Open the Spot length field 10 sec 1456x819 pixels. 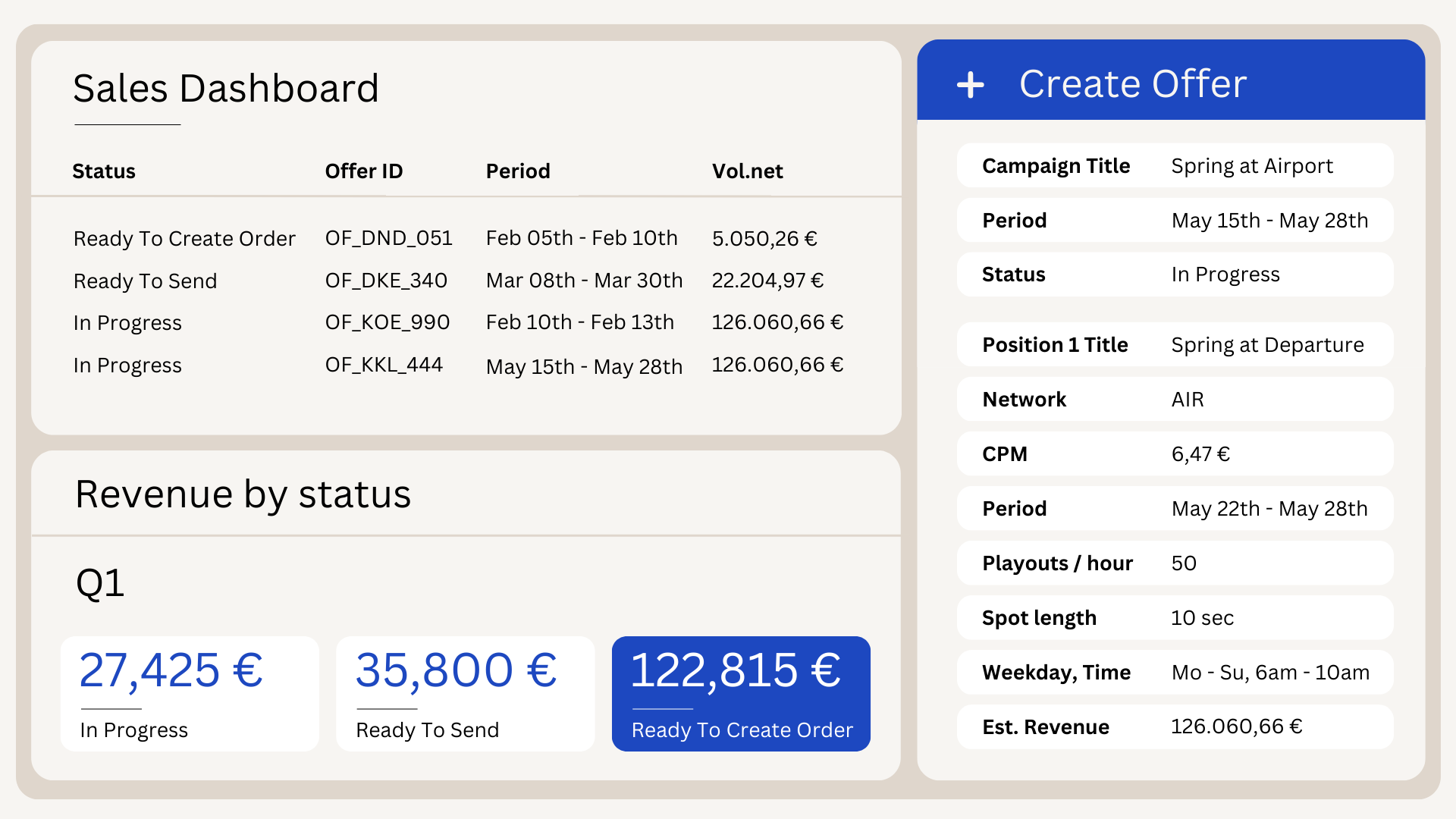click(1202, 618)
